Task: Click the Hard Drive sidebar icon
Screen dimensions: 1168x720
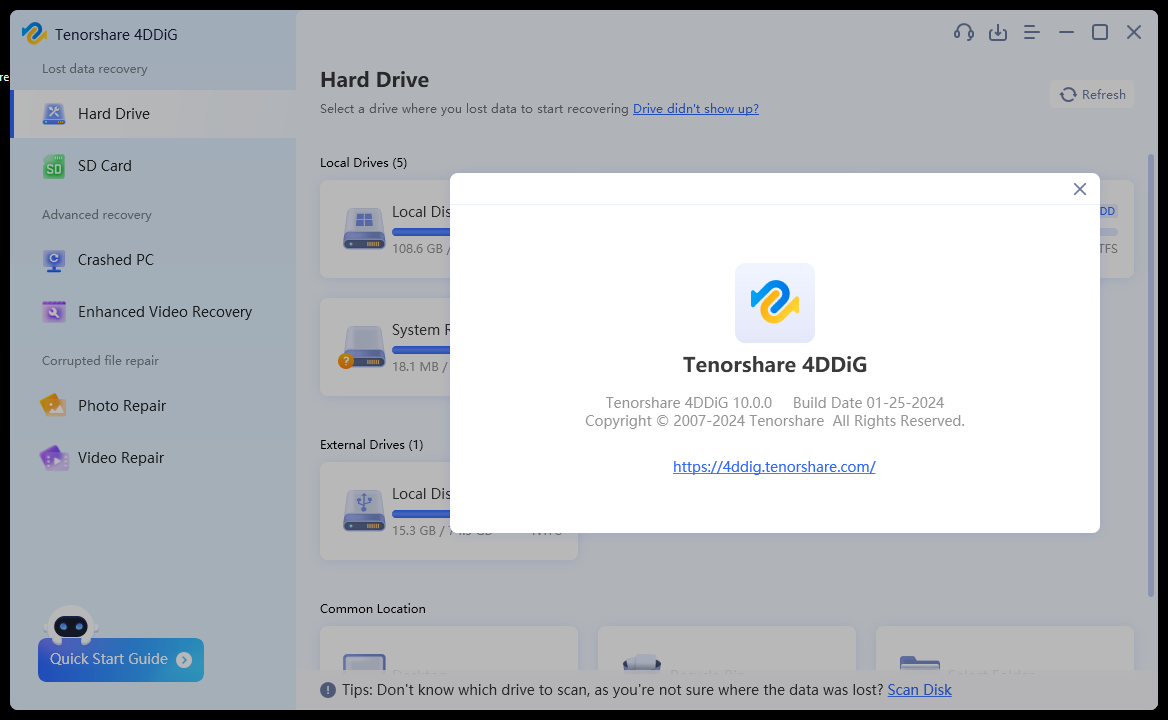Action: click(54, 114)
